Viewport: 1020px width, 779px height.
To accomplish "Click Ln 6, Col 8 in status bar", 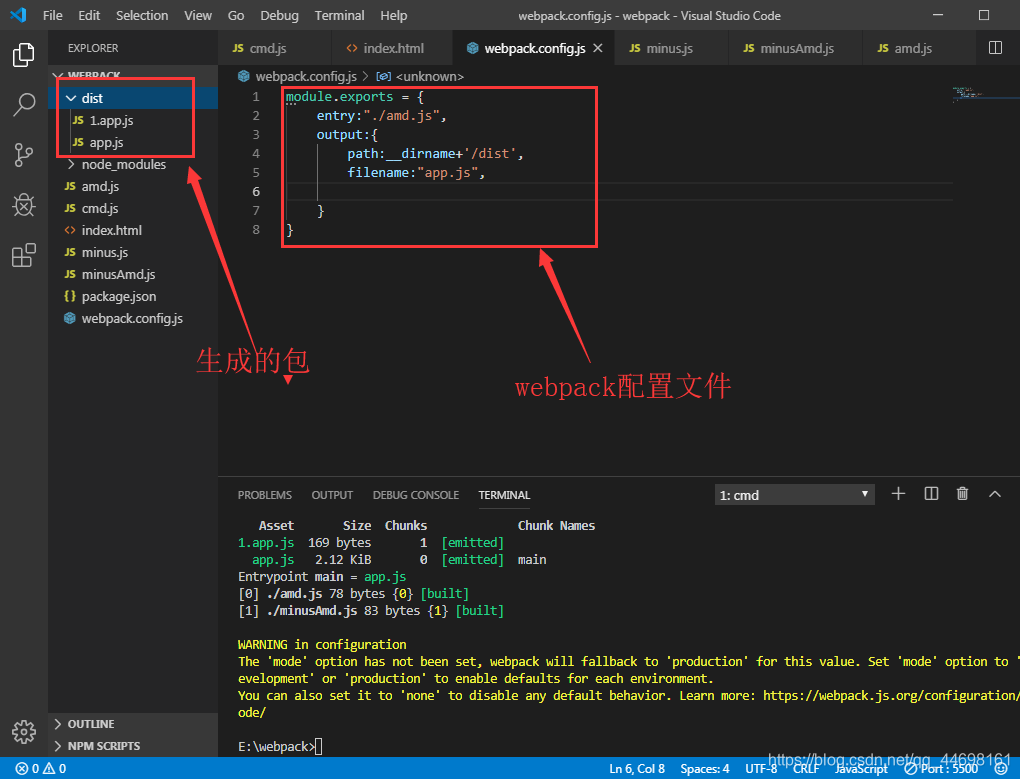I will (x=637, y=769).
